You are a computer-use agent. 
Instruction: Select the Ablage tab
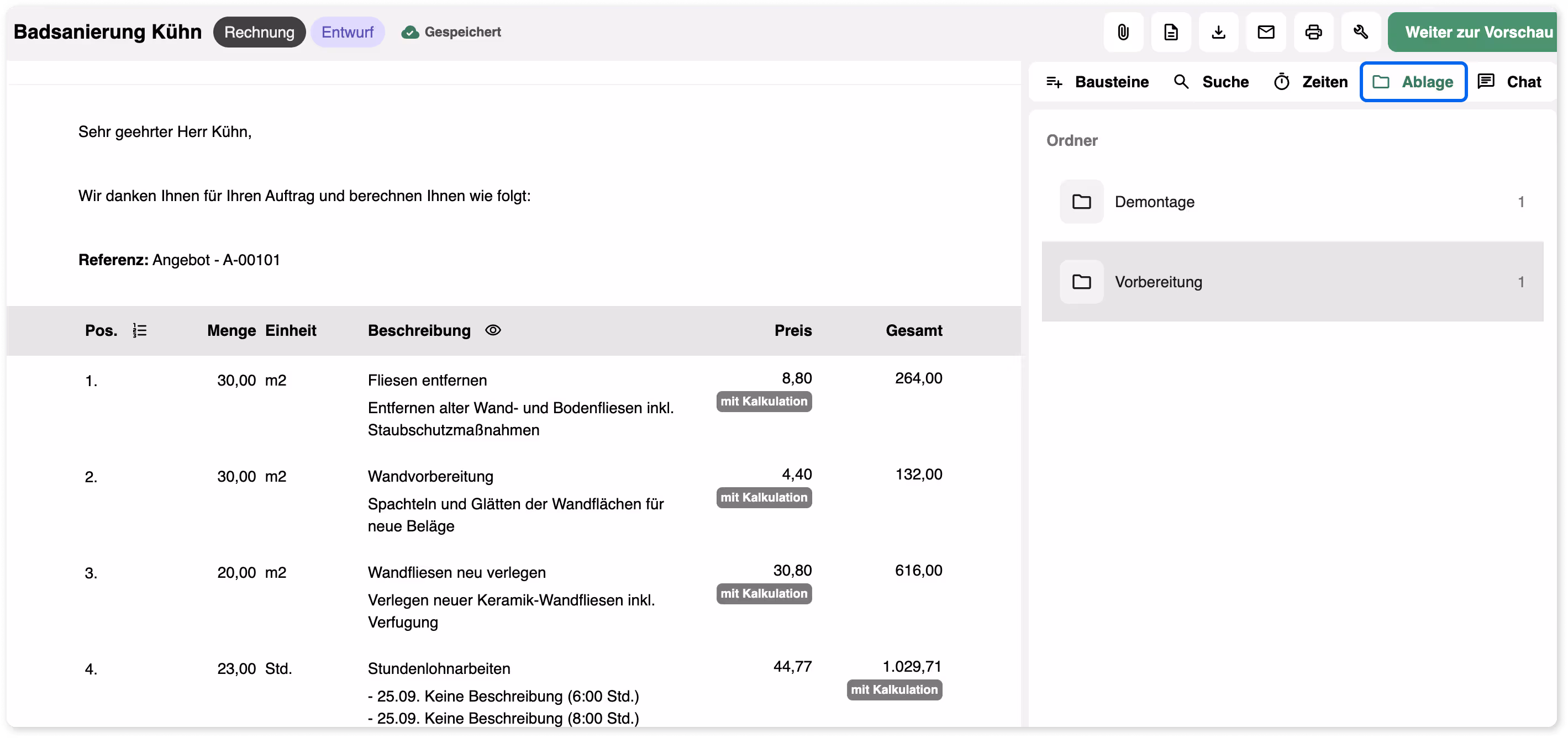click(x=1413, y=82)
